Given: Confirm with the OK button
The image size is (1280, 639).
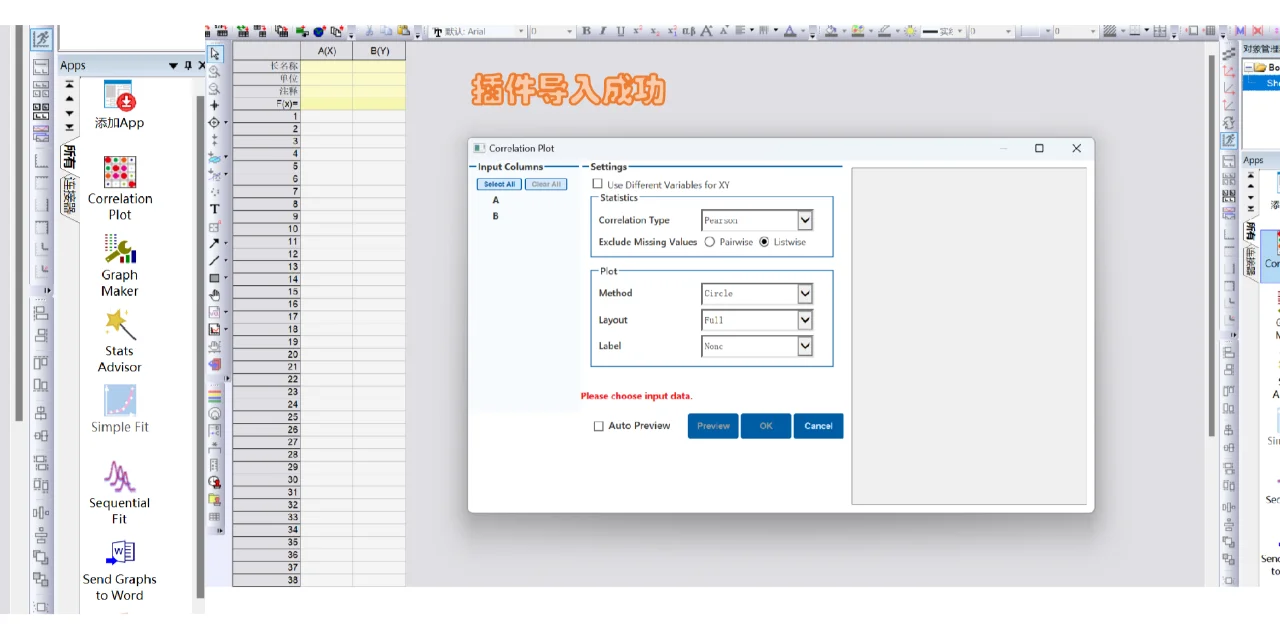Looking at the screenshot, I should (x=766, y=426).
